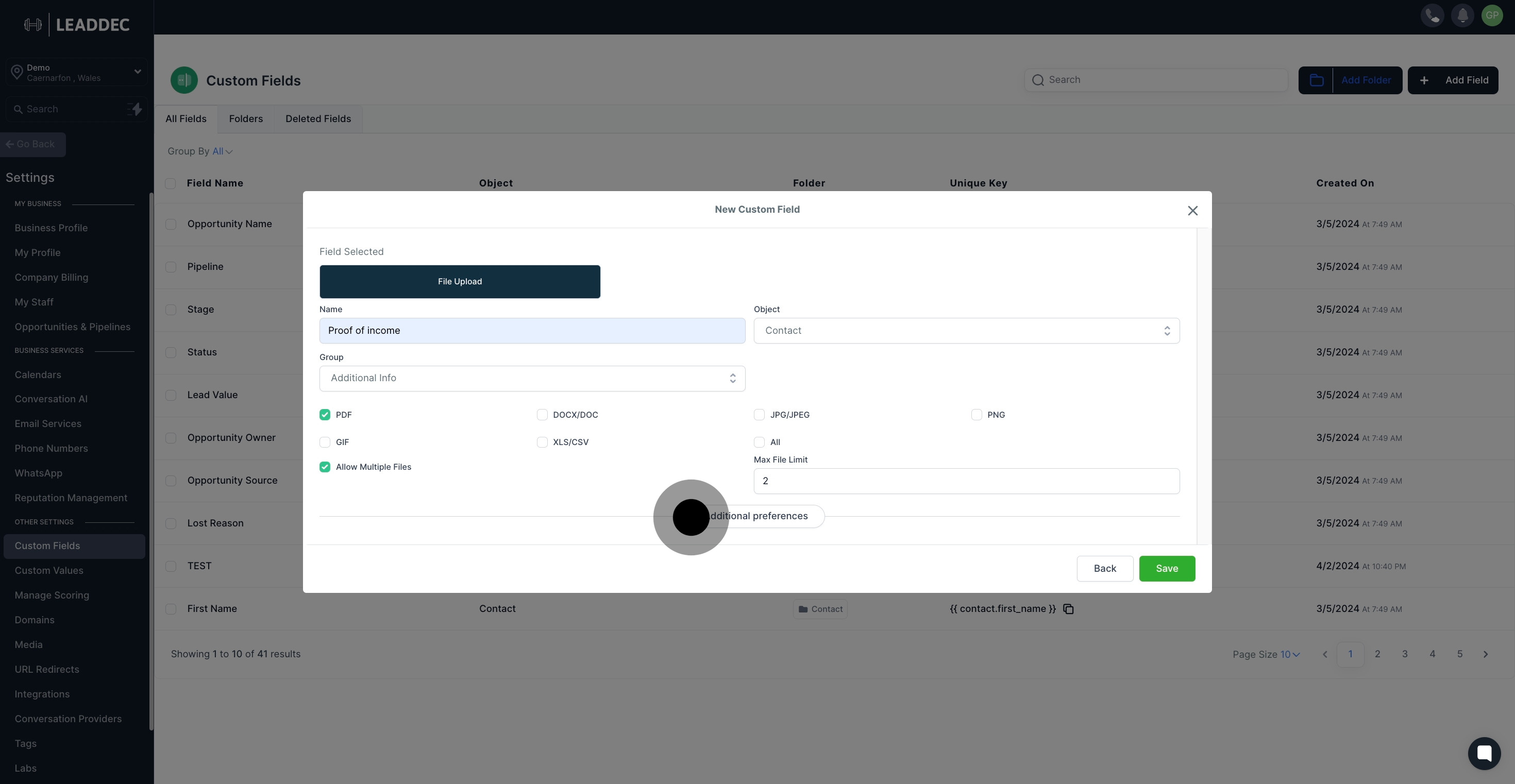This screenshot has height=784, width=1515.
Task: Open the notifications bell icon
Action: point(1462,16)
